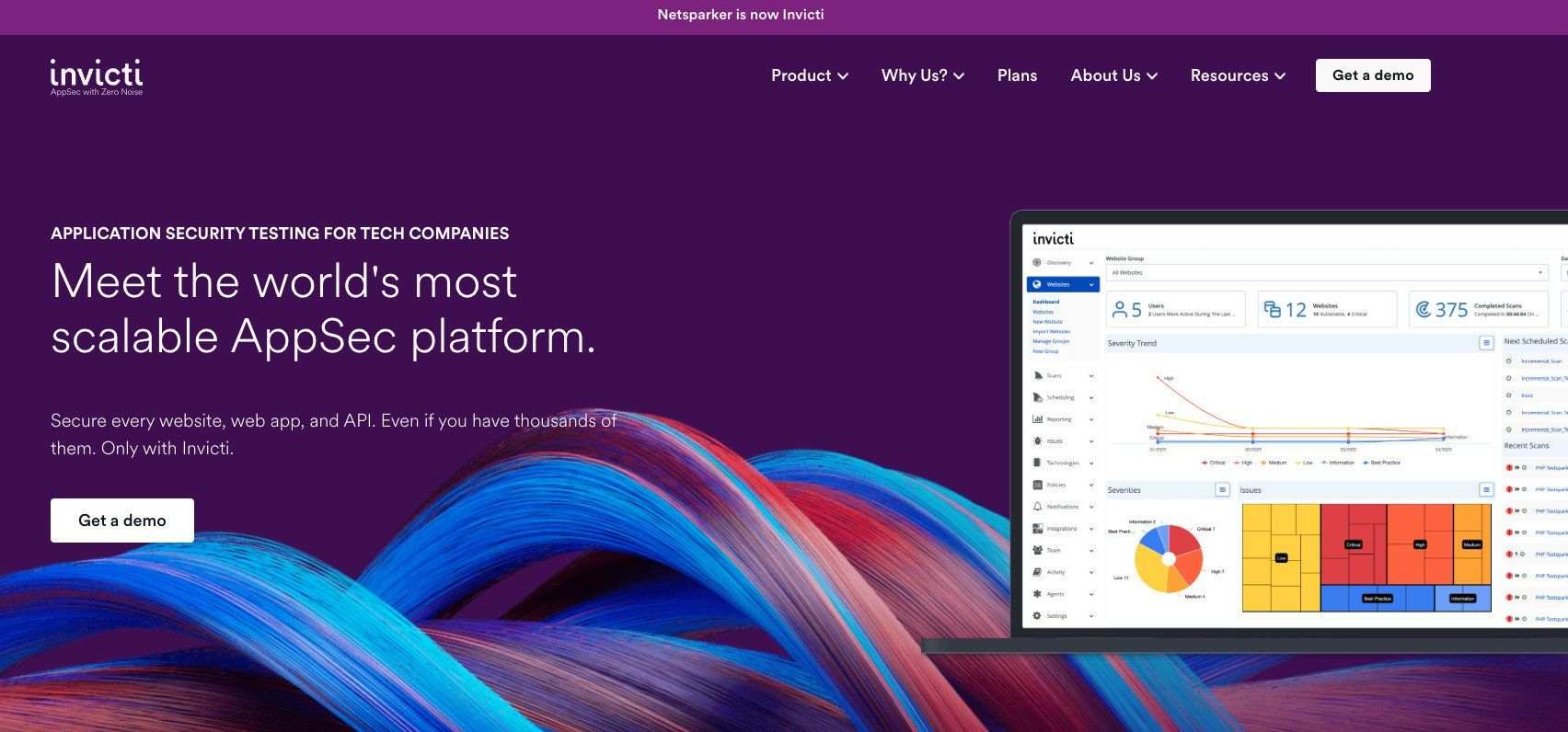Open the Issues treemap panel menu icon
The width and height of the screenshot is (1568, 732).
pos(1485,490)
